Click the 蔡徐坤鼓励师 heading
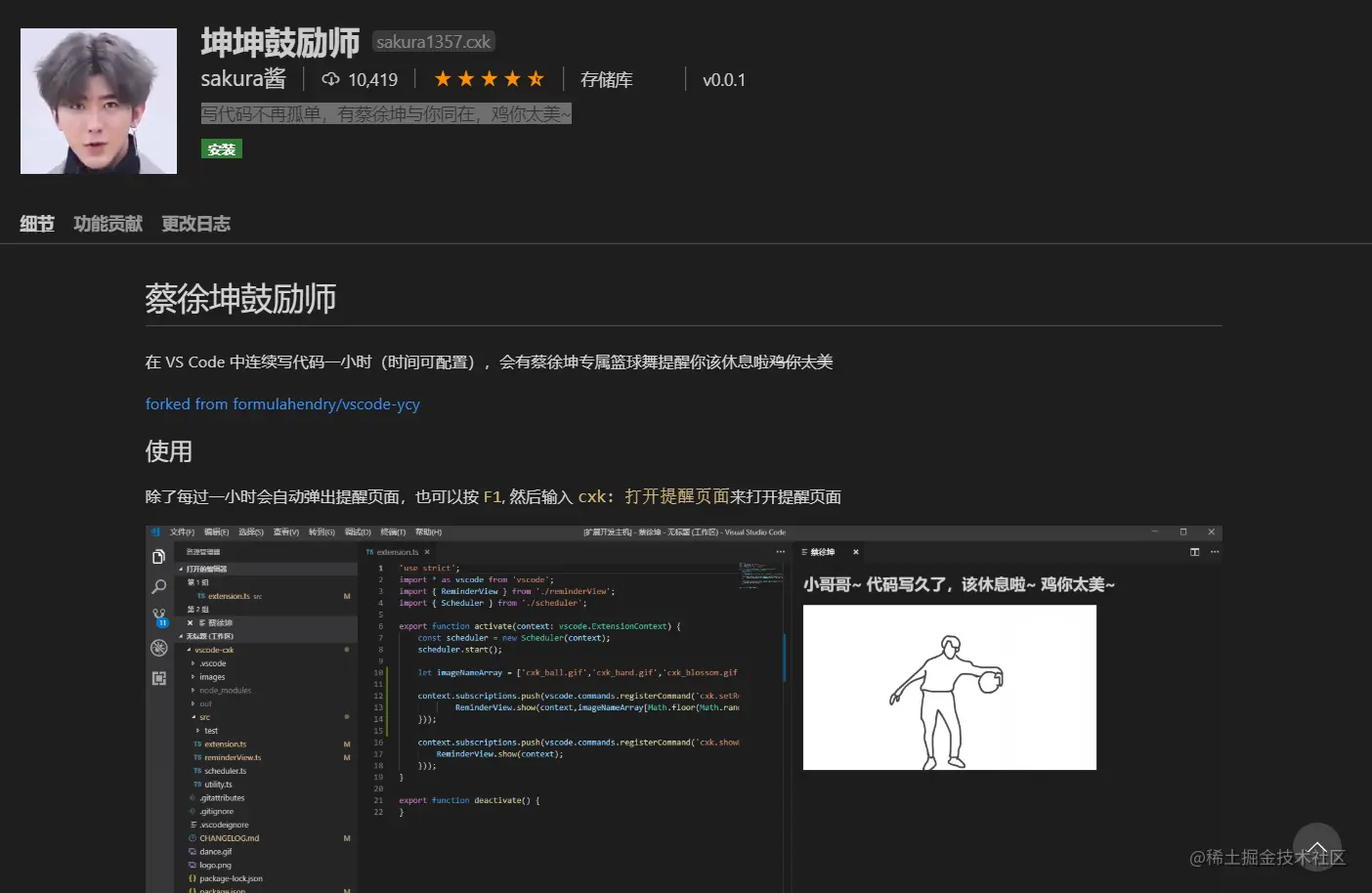Image resolution: width=1372 pixels, height=893 pixels. pyautogui.click(x=240, y=298)
